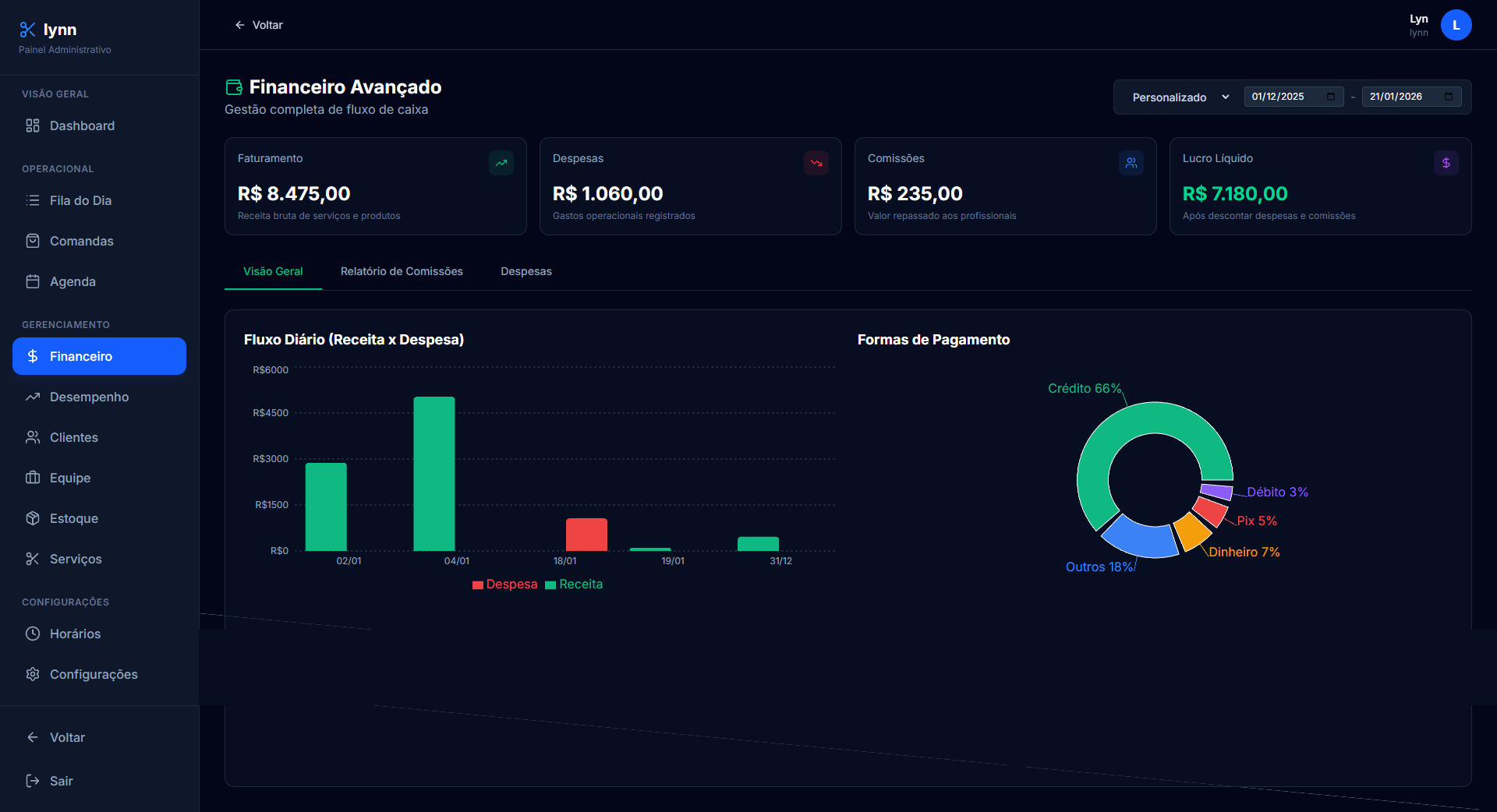Click the Faturamento trending-up icon
Viewport: 1497px width, 812px height.
[501, 163]
